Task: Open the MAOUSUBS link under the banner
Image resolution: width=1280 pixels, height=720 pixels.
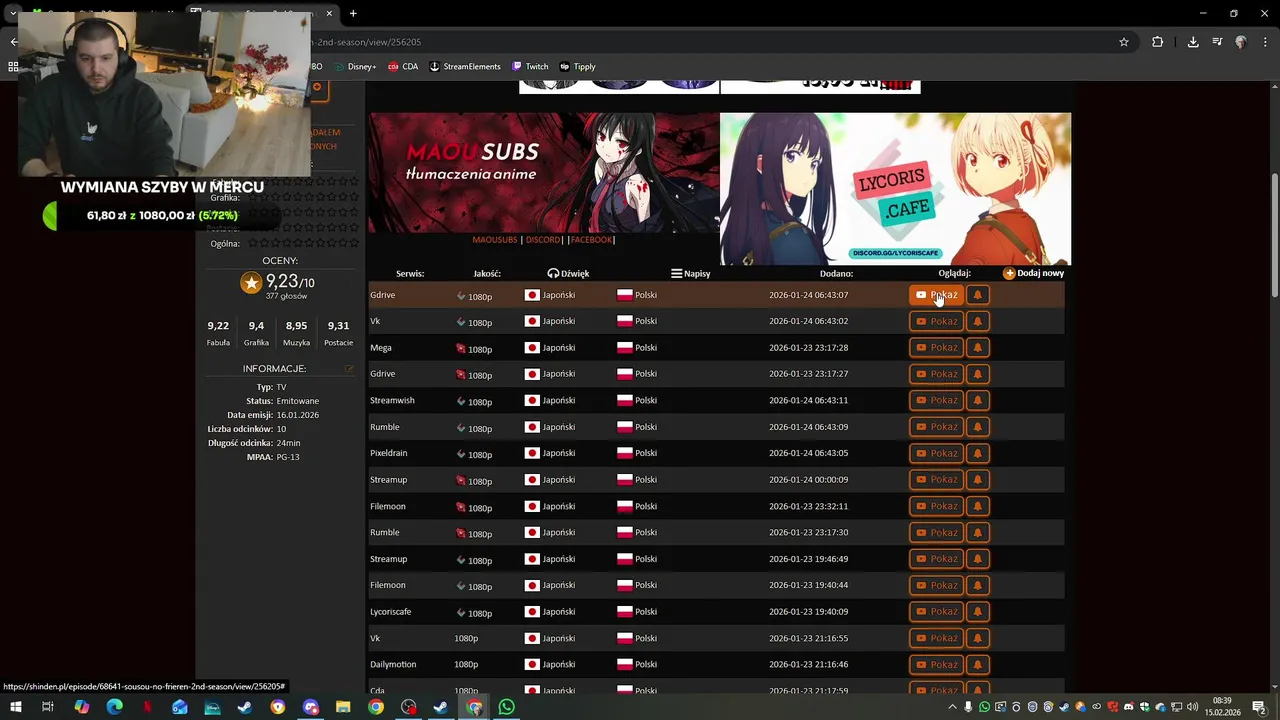Action: click(x=495, y=240)
